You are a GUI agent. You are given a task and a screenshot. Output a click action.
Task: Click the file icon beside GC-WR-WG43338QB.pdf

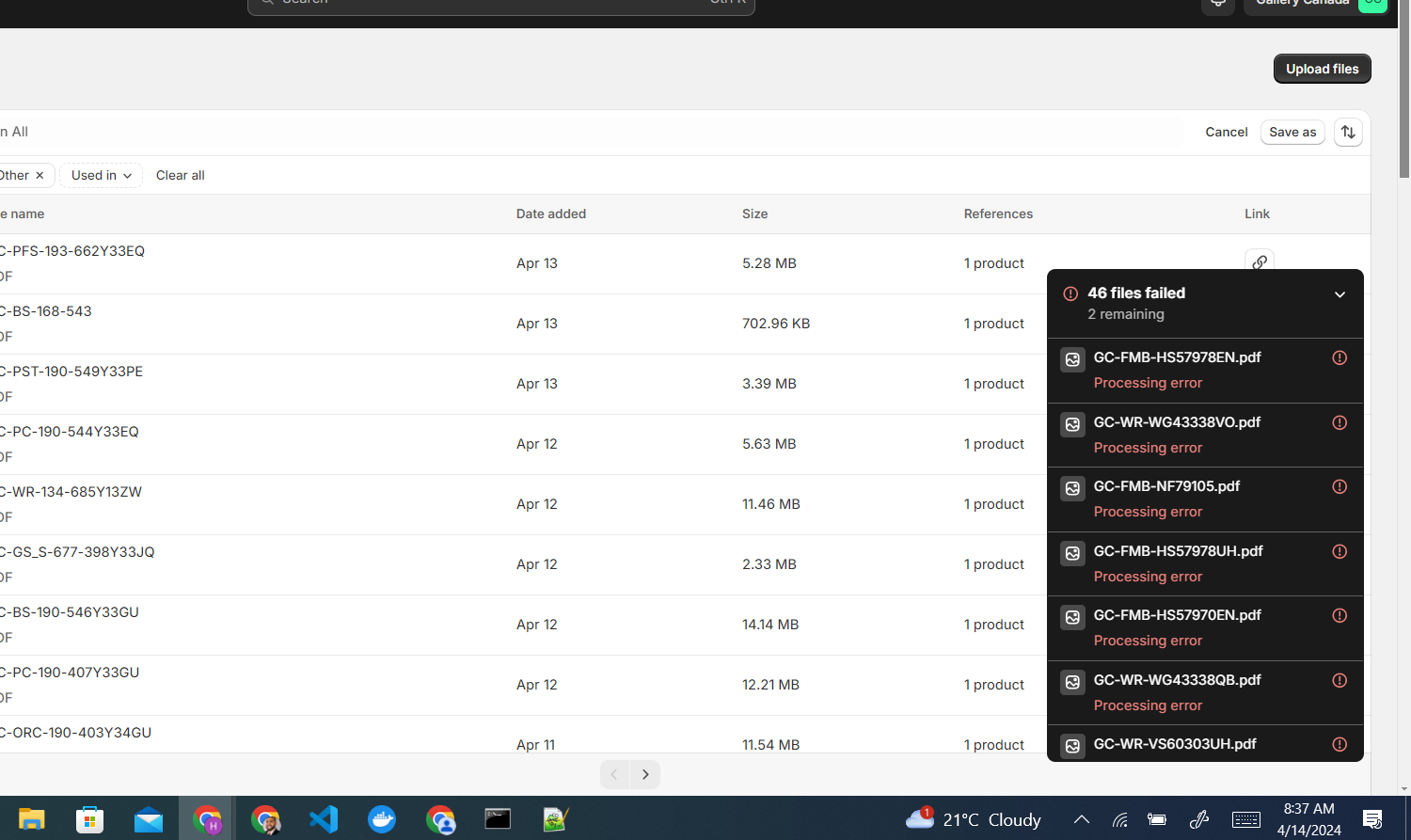point(1072,682)
